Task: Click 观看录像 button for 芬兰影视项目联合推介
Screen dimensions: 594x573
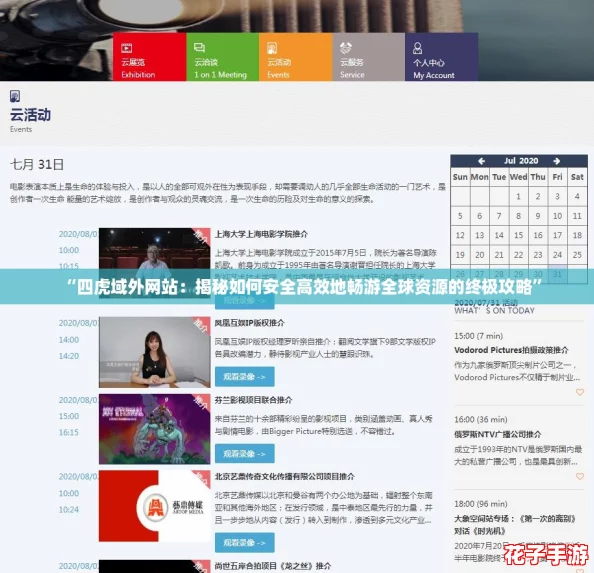Action: 245,454
